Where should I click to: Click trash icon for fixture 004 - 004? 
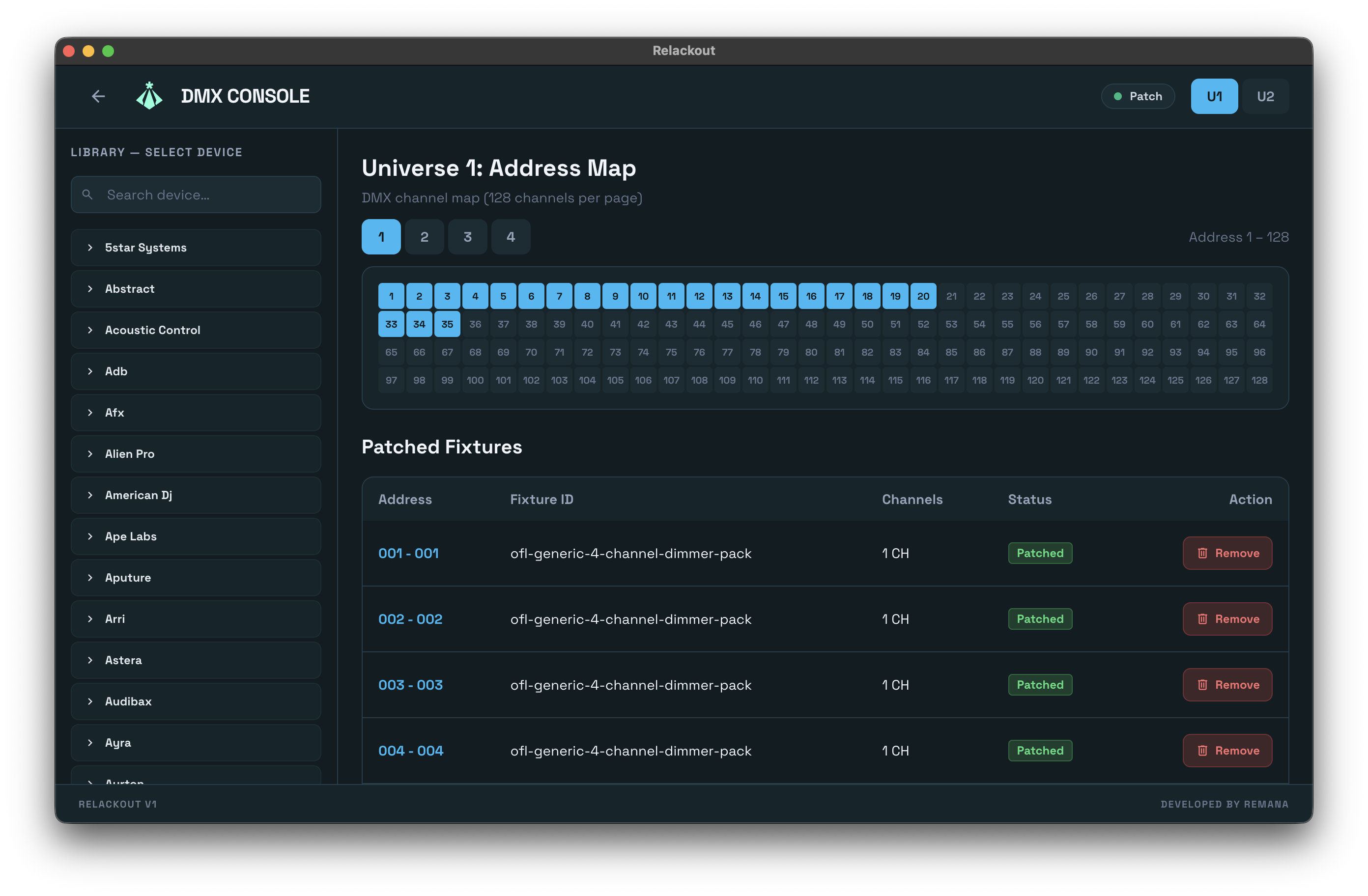pos(1202,751)
